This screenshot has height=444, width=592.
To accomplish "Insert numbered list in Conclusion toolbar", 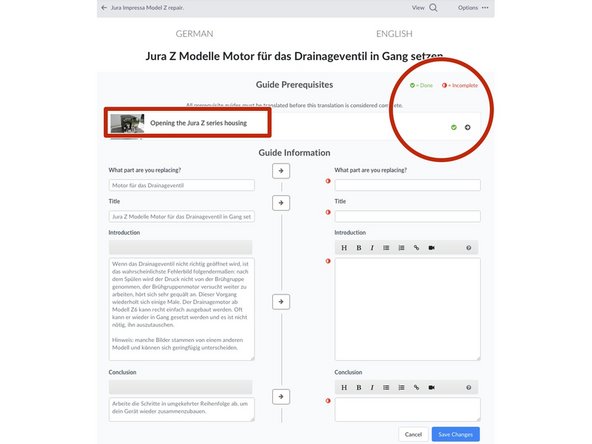I will click(401, 388).
